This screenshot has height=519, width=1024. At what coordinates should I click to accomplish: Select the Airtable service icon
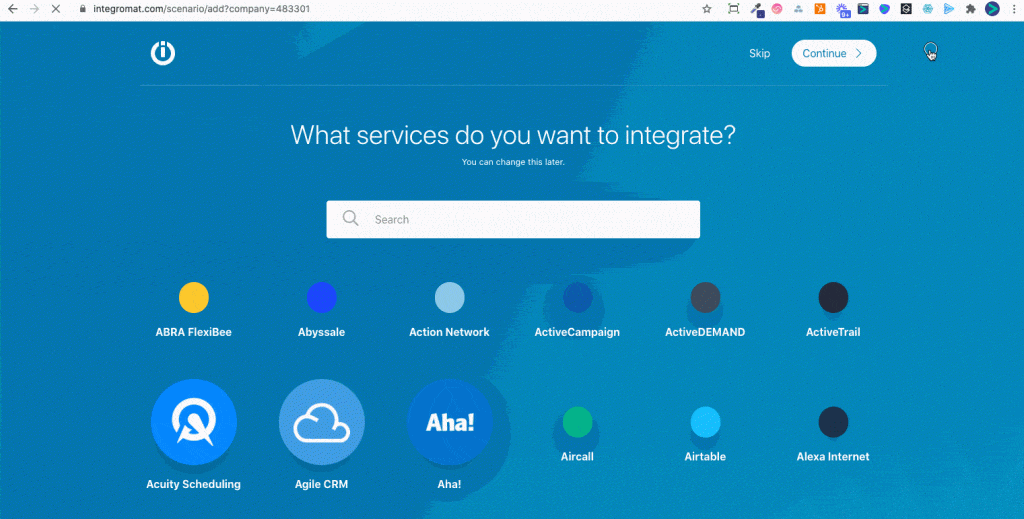tap(705, 422)
